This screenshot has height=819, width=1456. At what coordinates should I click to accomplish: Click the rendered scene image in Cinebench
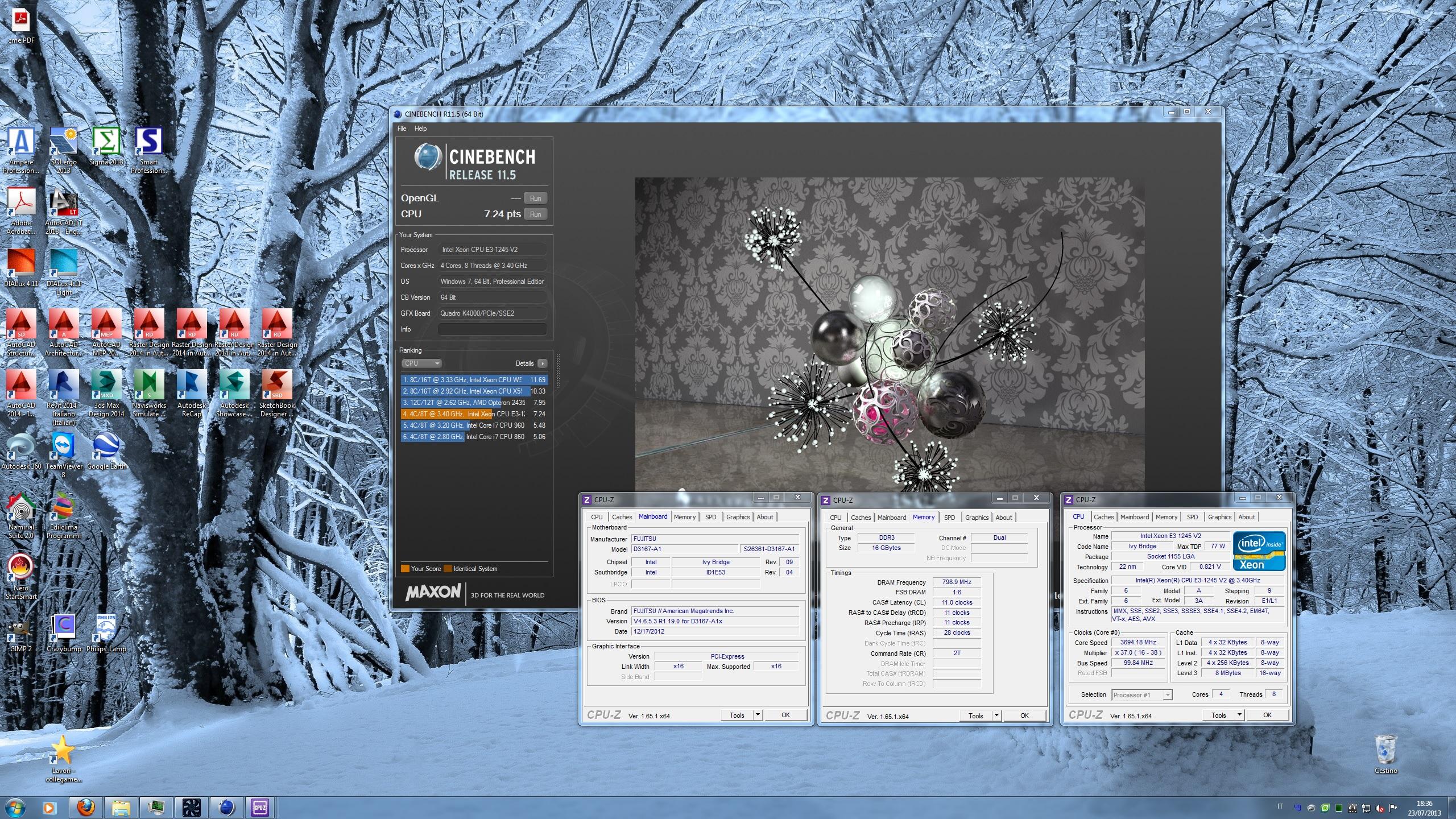[890, 334]
